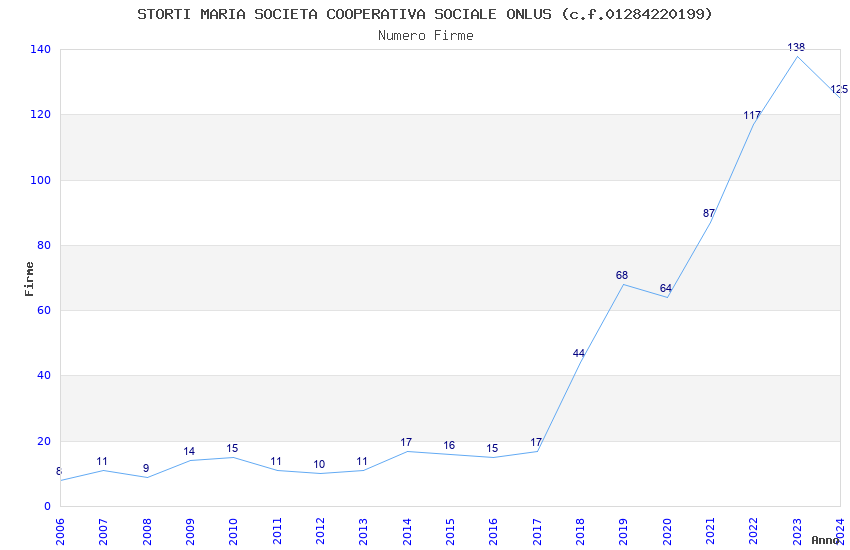
Task: Click the y-axis value 140
Action: [41, 49]
